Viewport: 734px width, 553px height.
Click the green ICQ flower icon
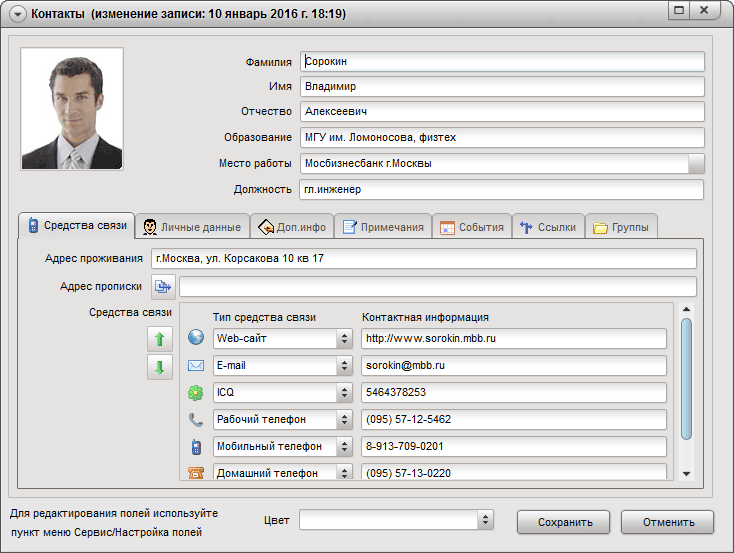click(x=196, y=392)
